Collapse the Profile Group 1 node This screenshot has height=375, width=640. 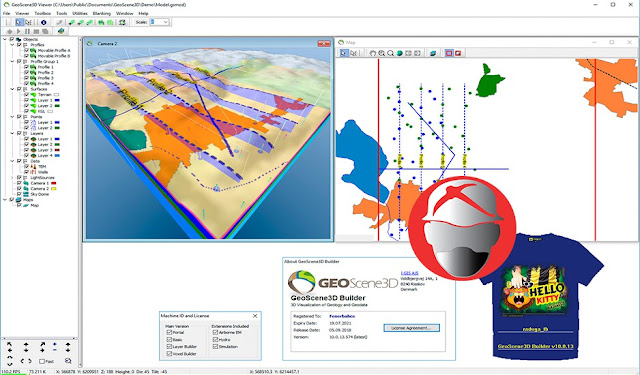click(x=12, y=61)
